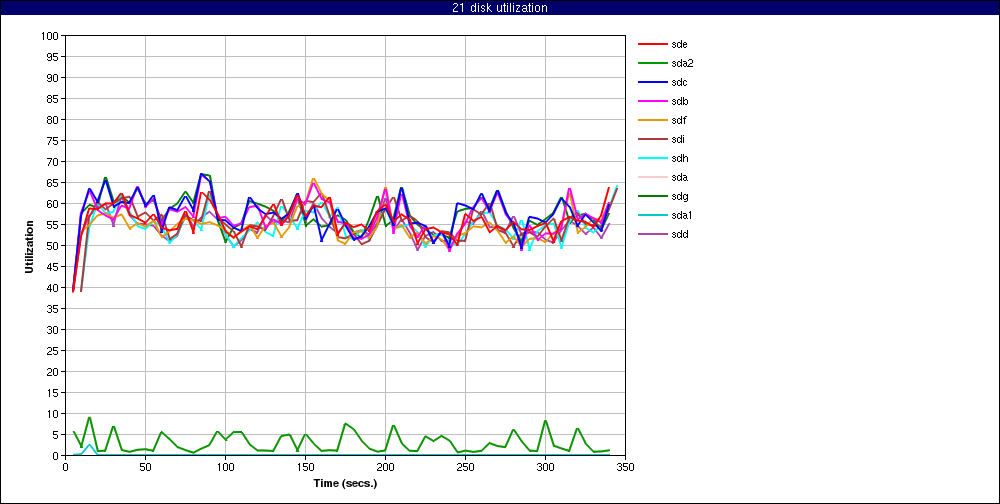The height and width of the screenshot is (504, 1000).
Task: Click the purple sdd legend color line
Action: [x=652, y=234]
